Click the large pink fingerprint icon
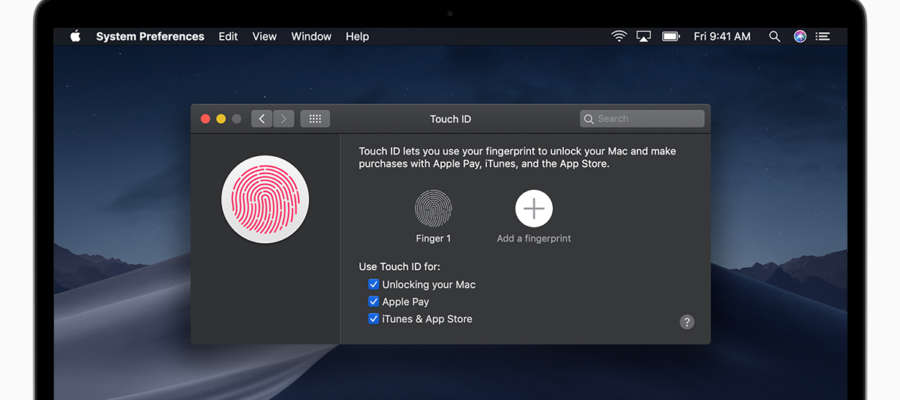Screen dimensions: 900x400 coord(265,199)
